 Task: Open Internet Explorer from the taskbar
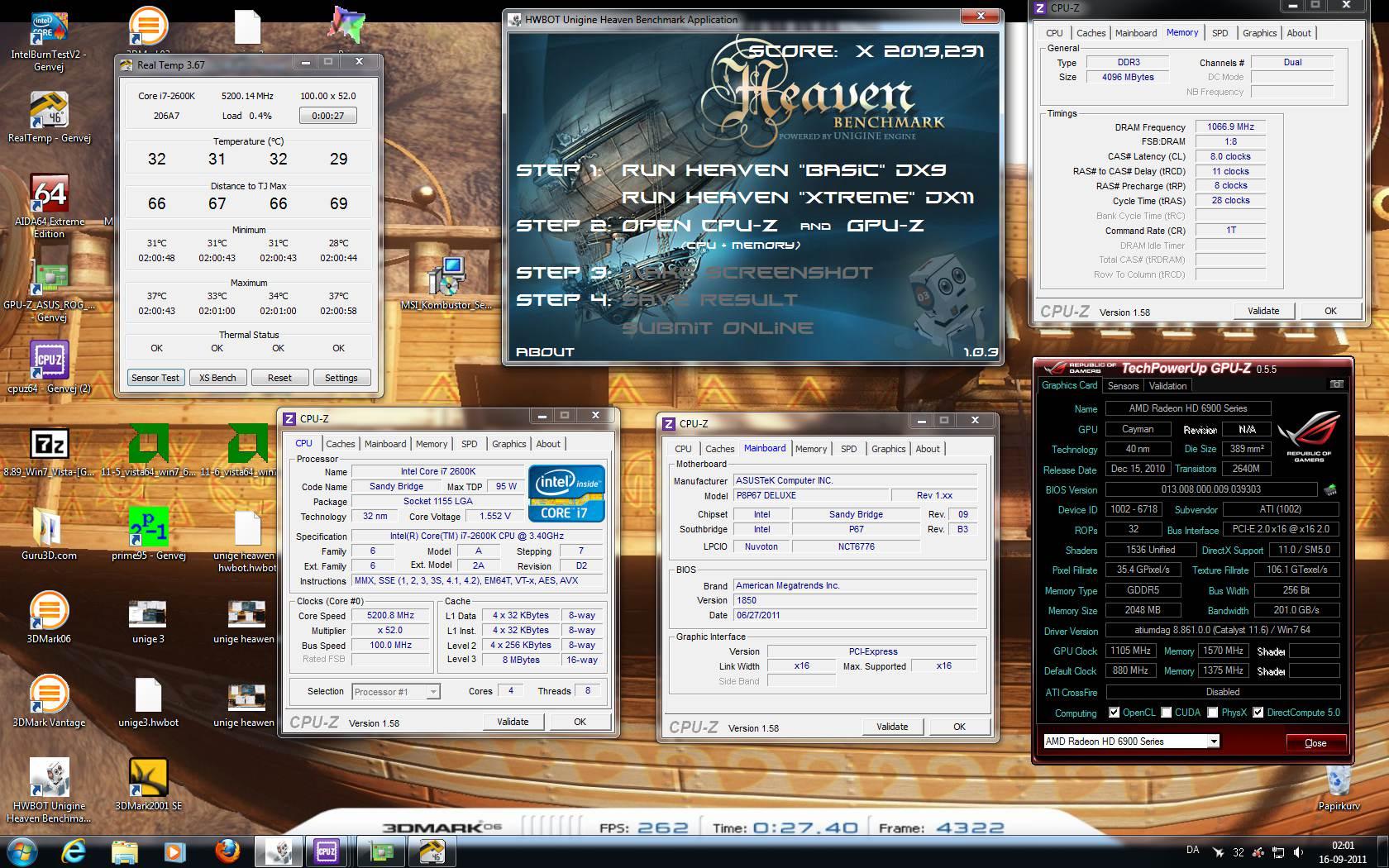(x=74, y=851)
